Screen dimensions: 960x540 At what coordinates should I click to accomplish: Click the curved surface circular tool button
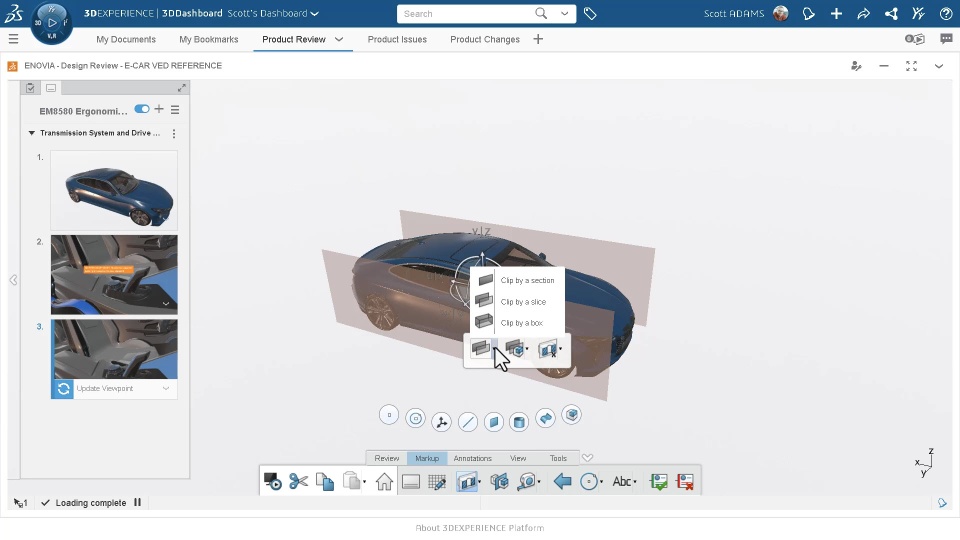(545, 418)
